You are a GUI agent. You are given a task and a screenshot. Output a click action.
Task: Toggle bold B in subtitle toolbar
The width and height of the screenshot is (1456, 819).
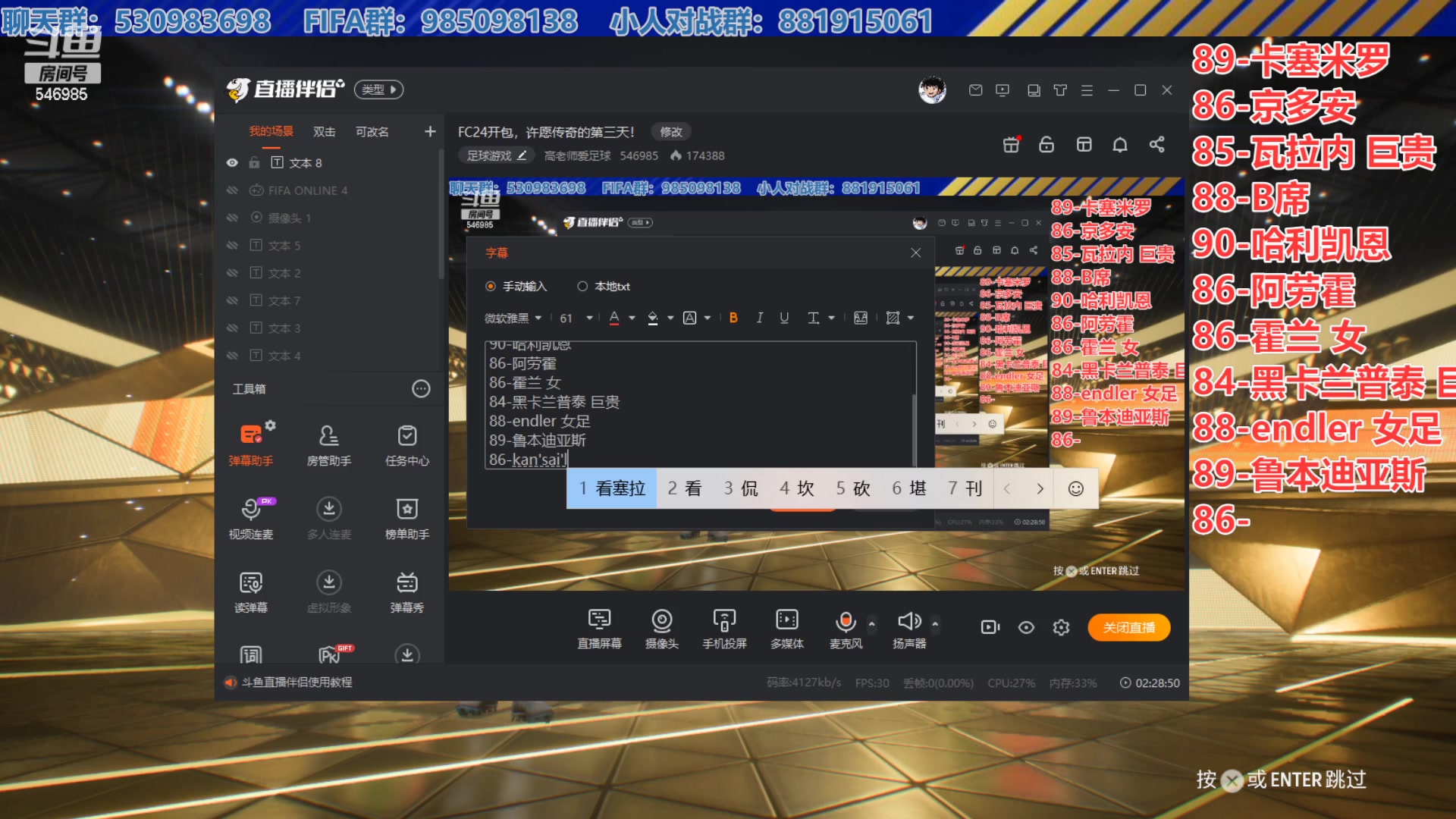point(733,318)
